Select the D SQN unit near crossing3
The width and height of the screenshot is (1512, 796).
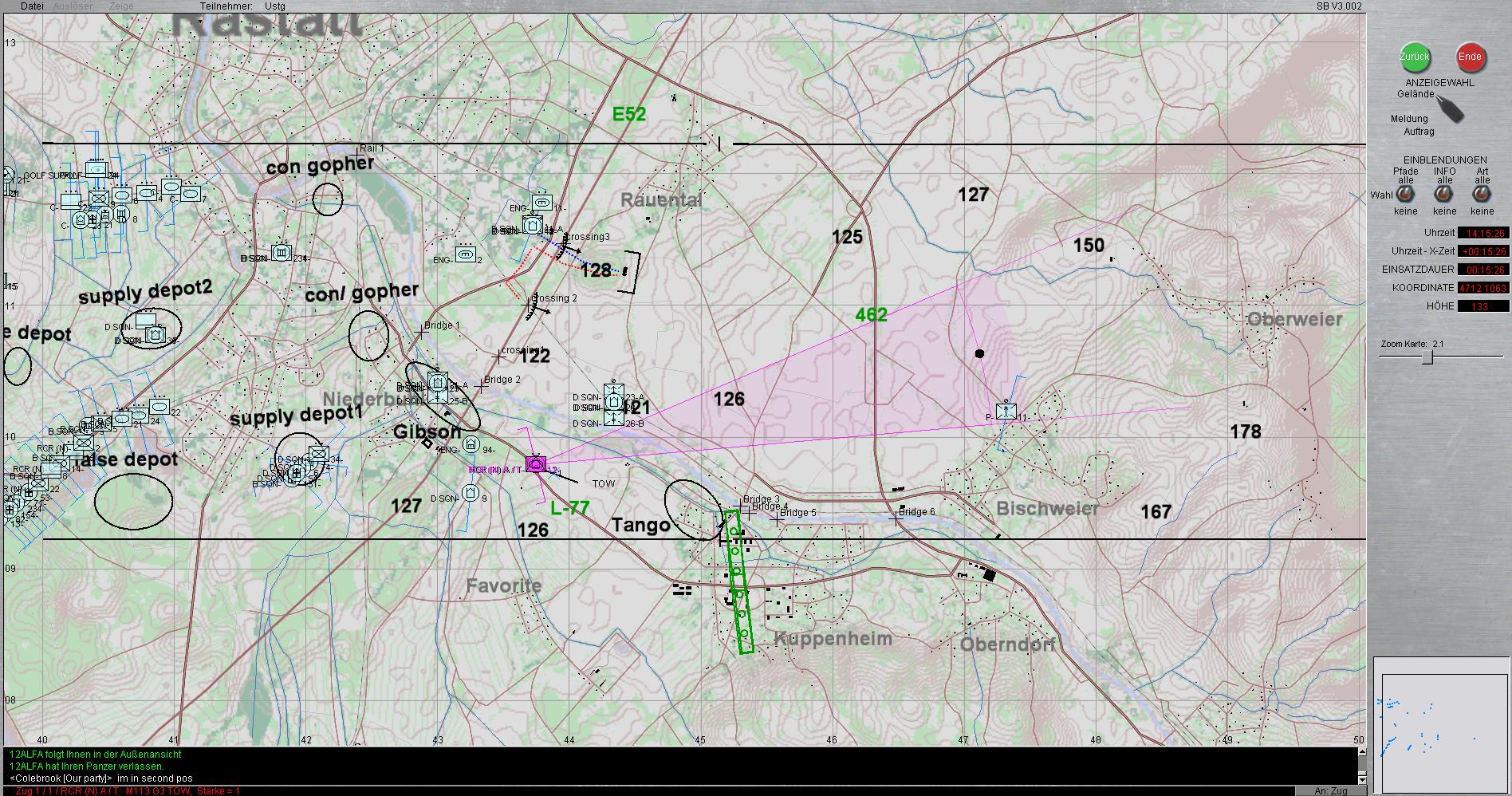(532, 225)
